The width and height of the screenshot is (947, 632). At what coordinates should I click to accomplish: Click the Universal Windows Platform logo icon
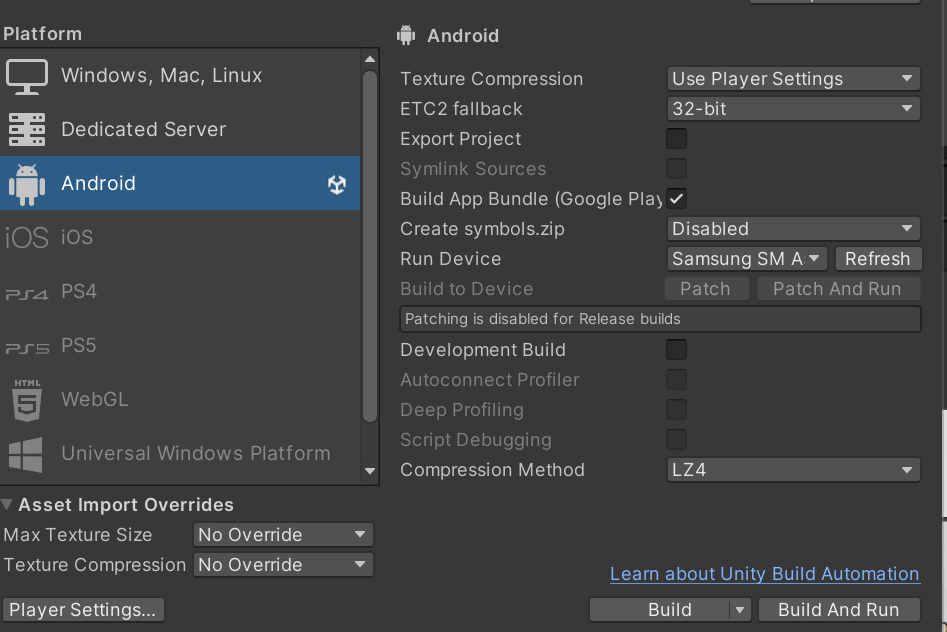tap(25, 454)
